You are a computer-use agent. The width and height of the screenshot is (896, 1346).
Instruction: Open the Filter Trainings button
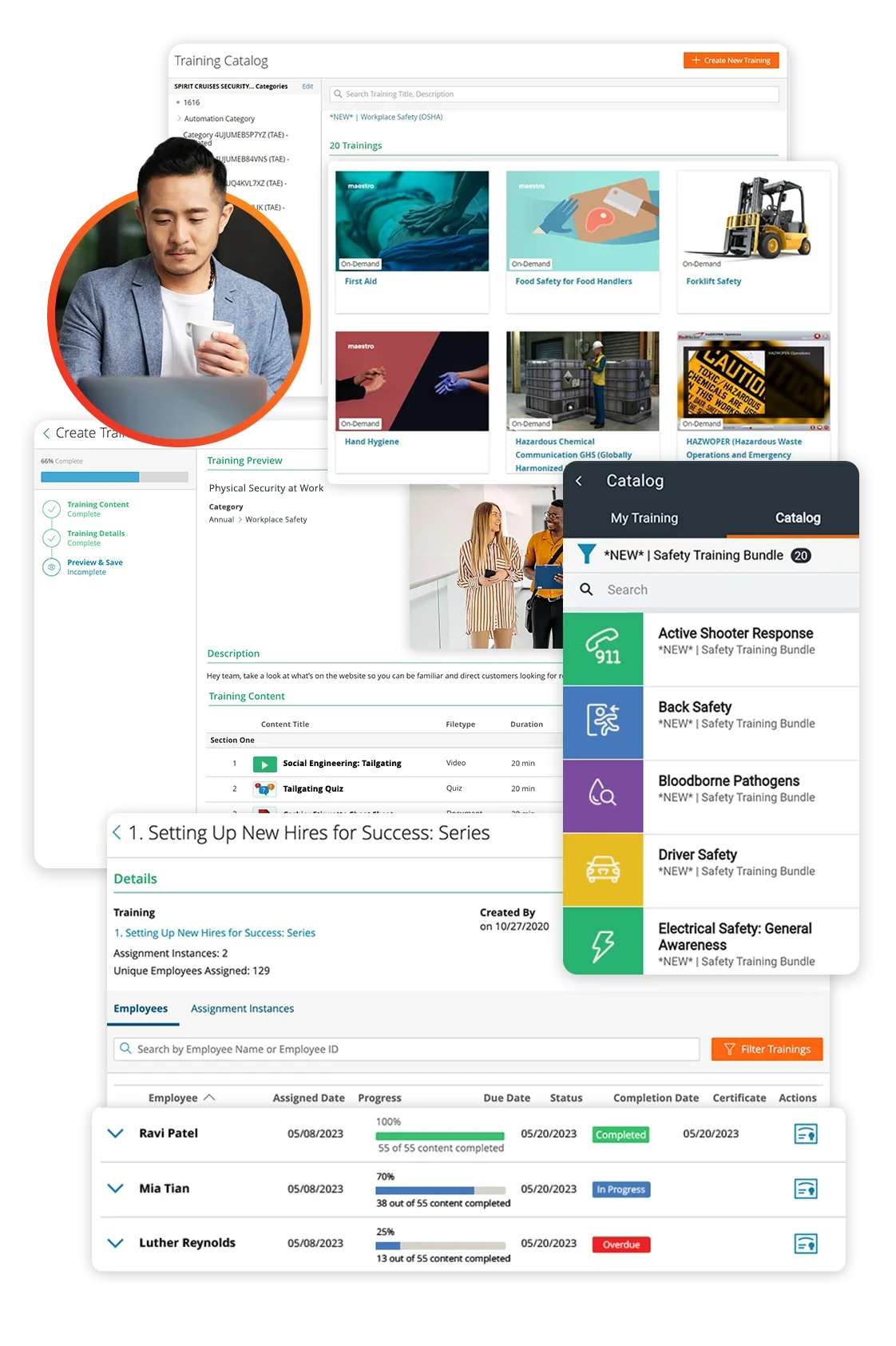[767, 1049]
